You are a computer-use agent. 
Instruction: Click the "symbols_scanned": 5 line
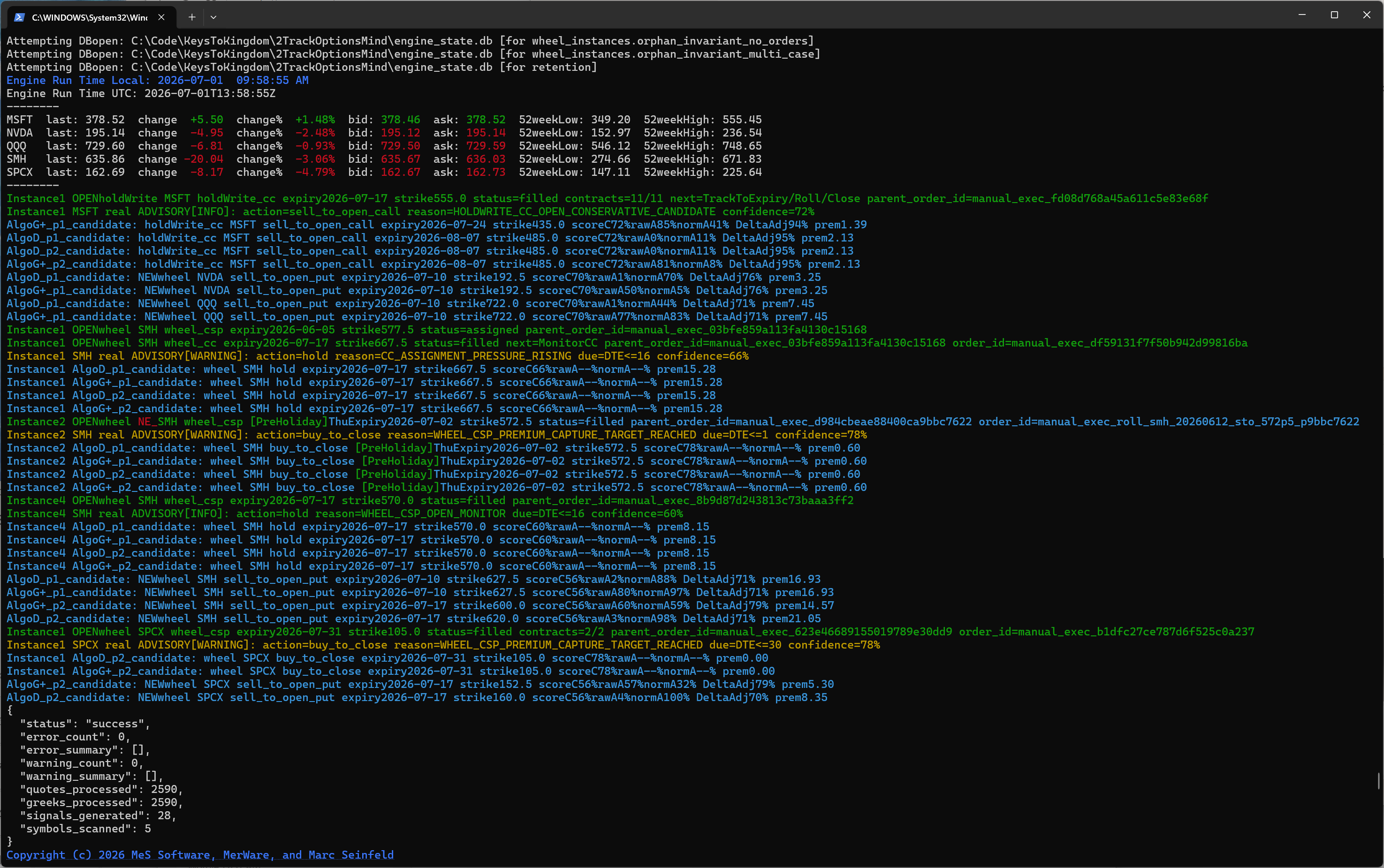[85, 829]
